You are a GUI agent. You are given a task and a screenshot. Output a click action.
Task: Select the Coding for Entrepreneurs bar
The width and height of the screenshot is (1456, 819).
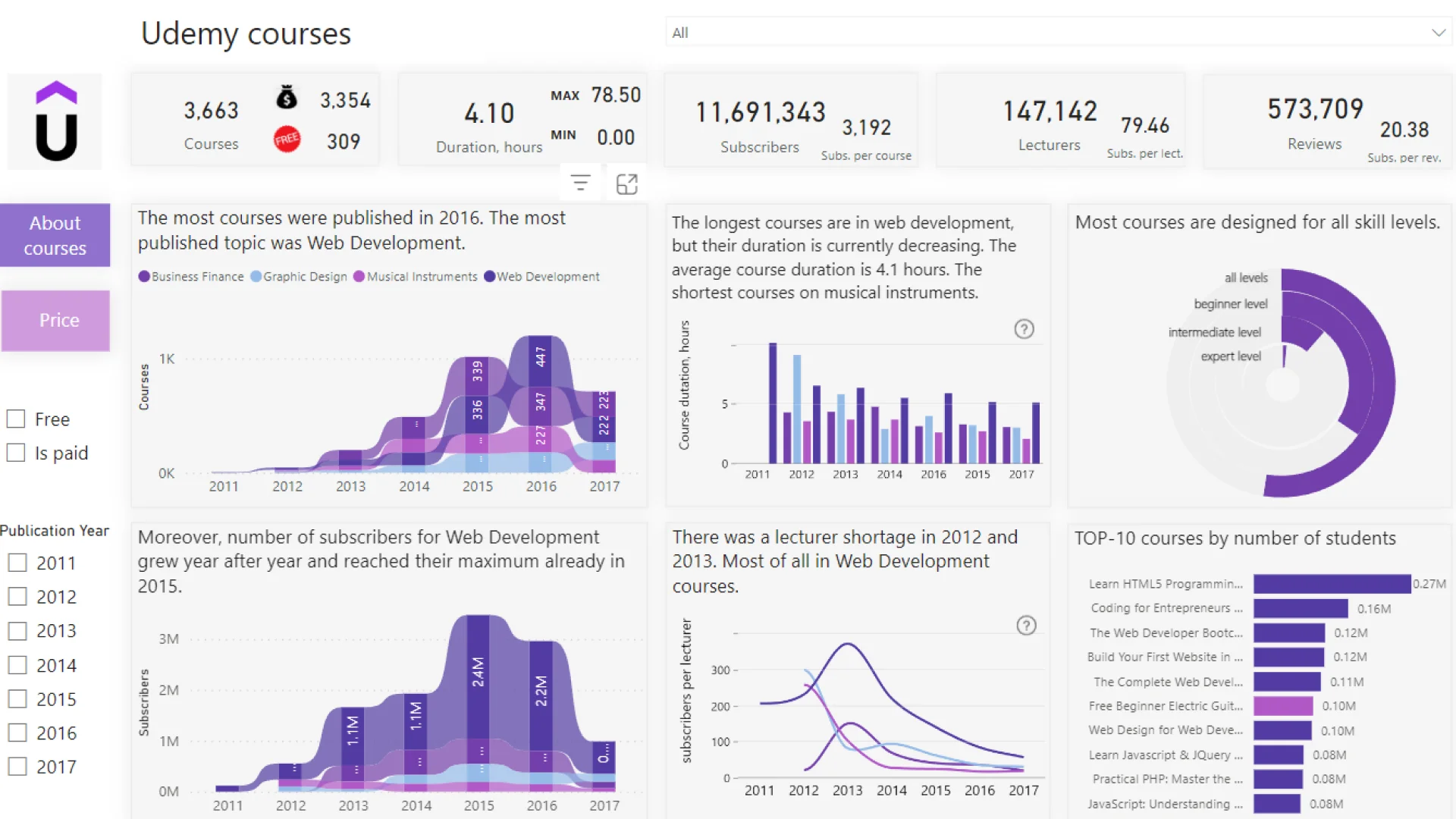pos(1301,608)
